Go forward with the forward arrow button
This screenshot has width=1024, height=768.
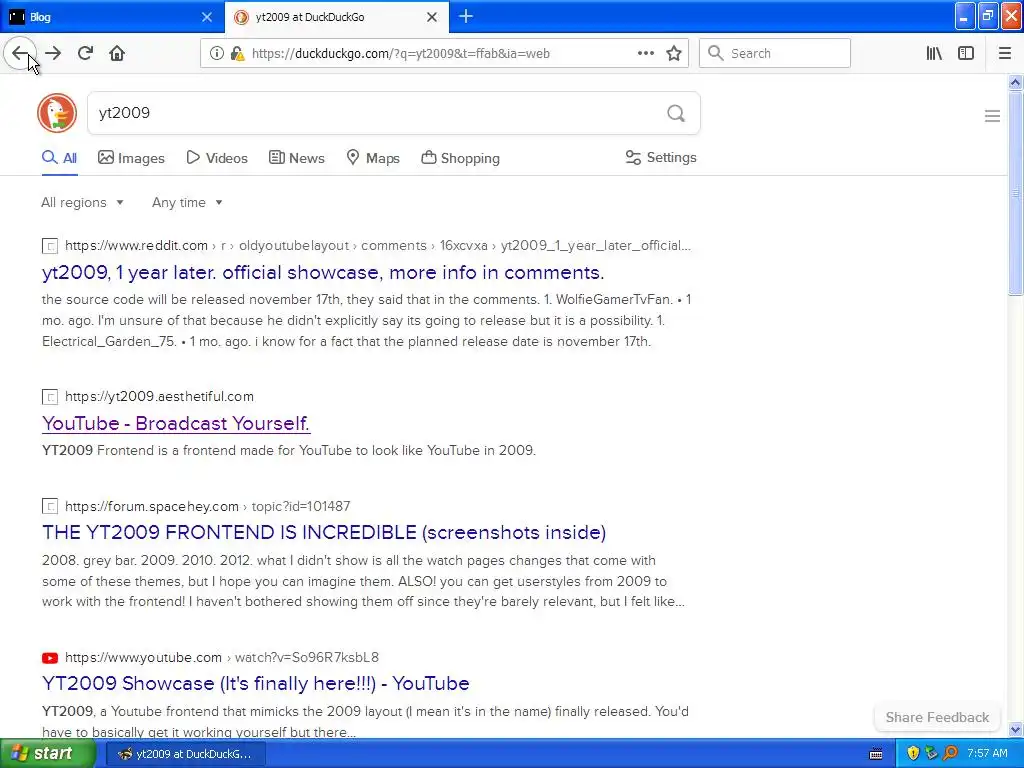(53, 53)
